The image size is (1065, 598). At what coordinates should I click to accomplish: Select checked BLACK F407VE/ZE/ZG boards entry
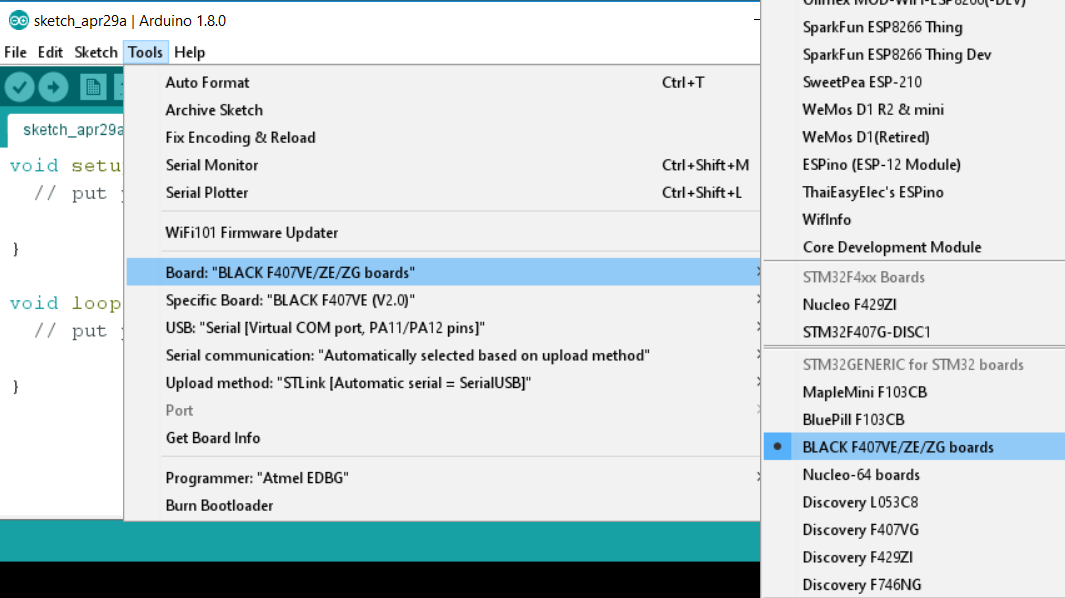coord(914,447)
